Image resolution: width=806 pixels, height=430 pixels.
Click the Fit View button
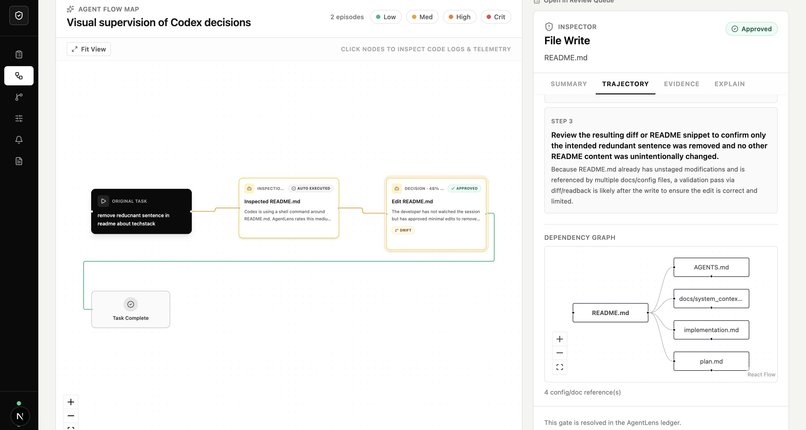pos(89,49)
